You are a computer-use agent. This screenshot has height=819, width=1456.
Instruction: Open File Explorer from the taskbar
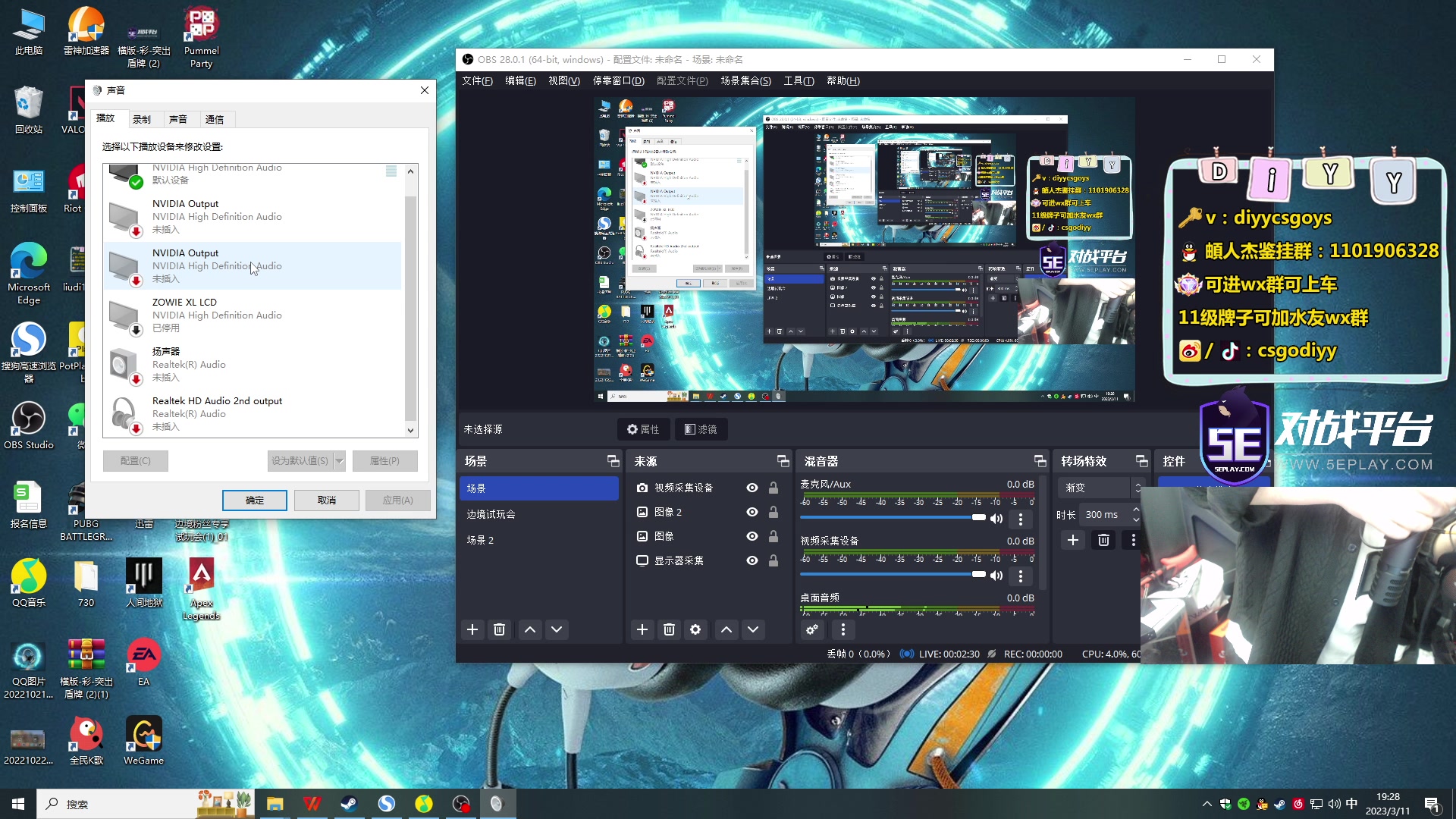point(275,804)
